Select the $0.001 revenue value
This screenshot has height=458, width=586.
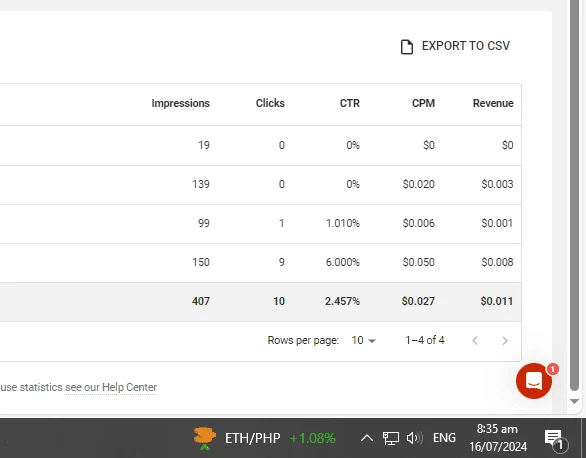coord(497,223)
